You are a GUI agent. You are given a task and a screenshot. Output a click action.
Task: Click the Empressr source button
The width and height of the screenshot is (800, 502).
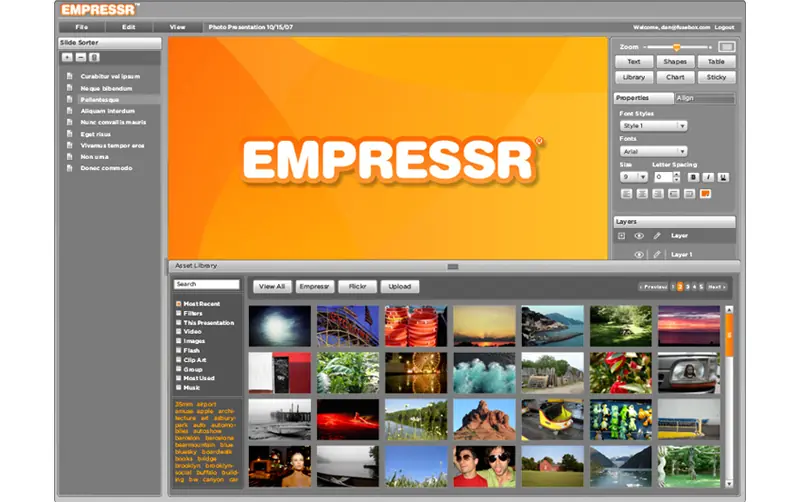point(314,287)
